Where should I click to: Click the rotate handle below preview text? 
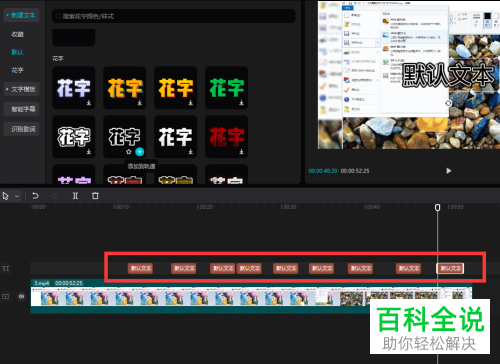tap(448, 103)
